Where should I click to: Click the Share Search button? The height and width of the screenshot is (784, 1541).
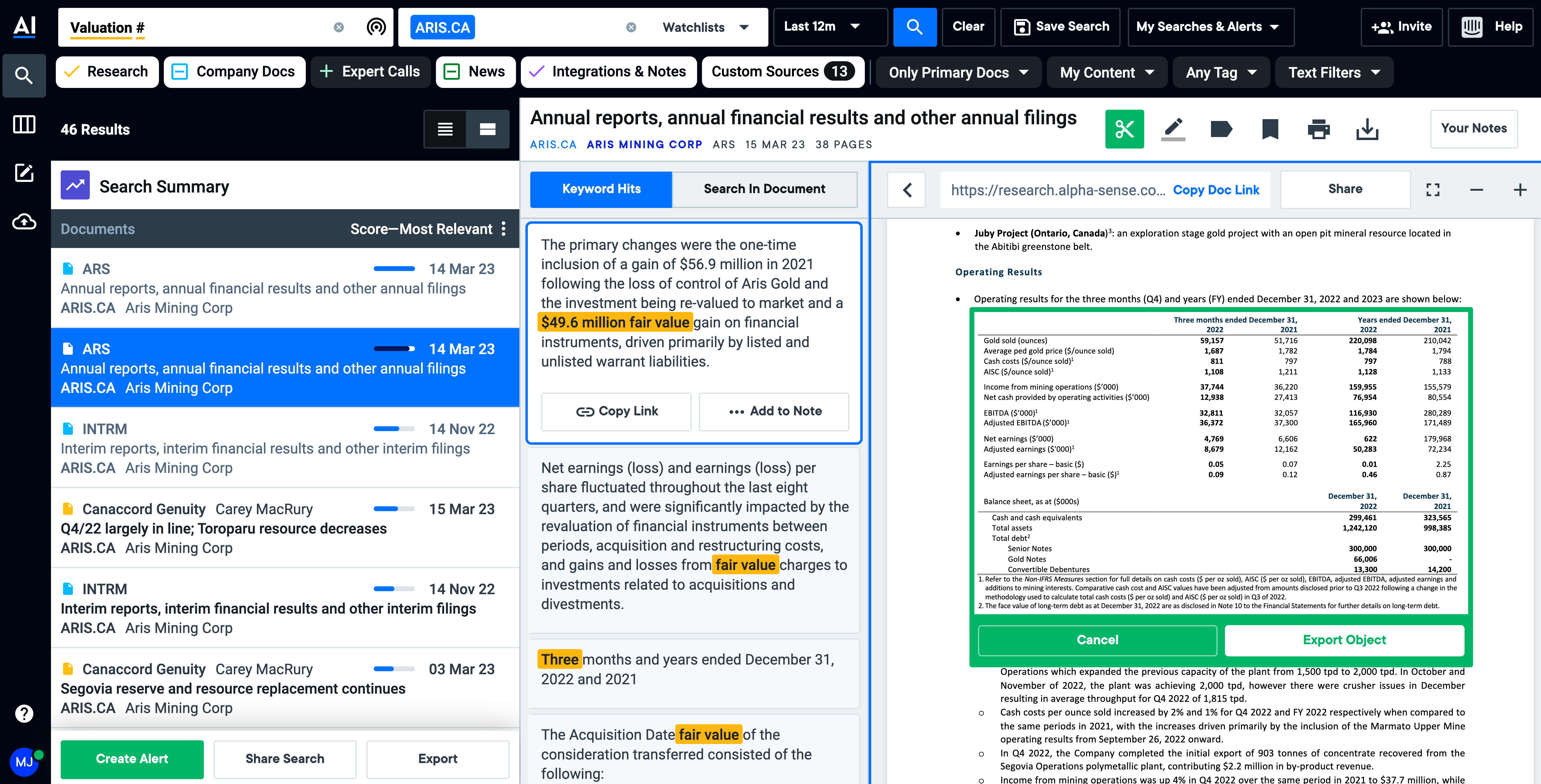[285, 759]
